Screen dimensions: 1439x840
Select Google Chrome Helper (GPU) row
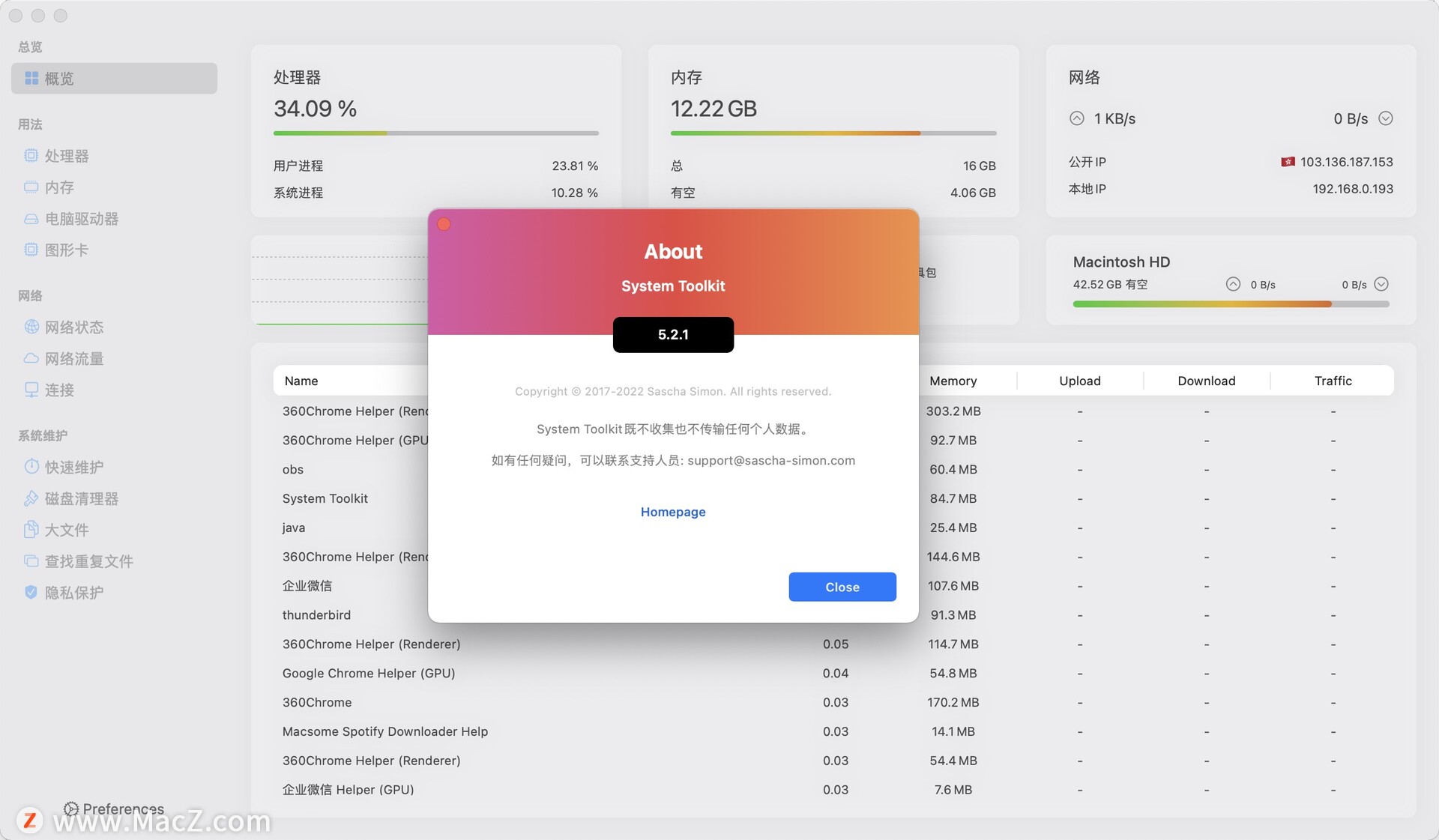click(833, 673)
